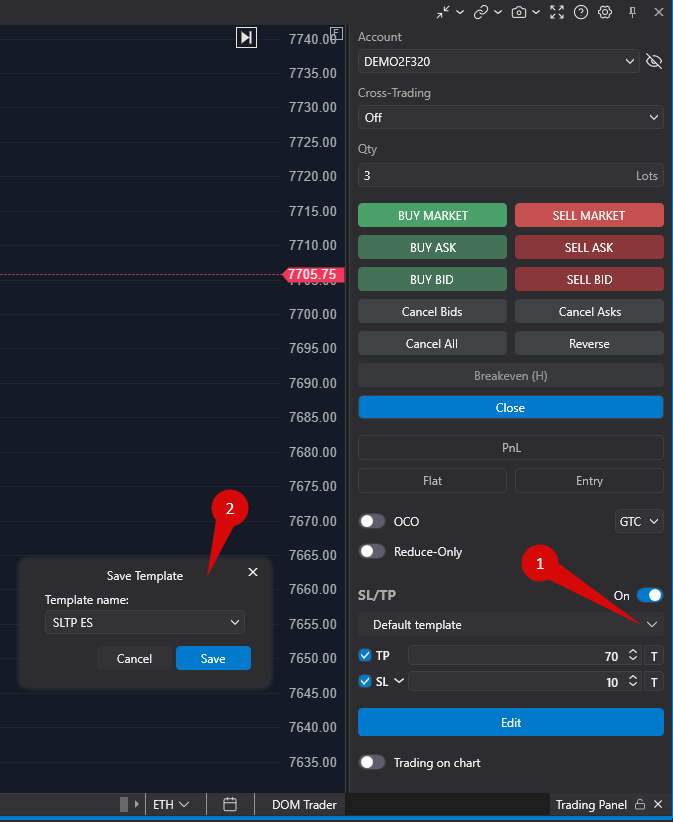673x822 pixels.
Task: Expand the Default template dropdown
Action: coord(511,624)
